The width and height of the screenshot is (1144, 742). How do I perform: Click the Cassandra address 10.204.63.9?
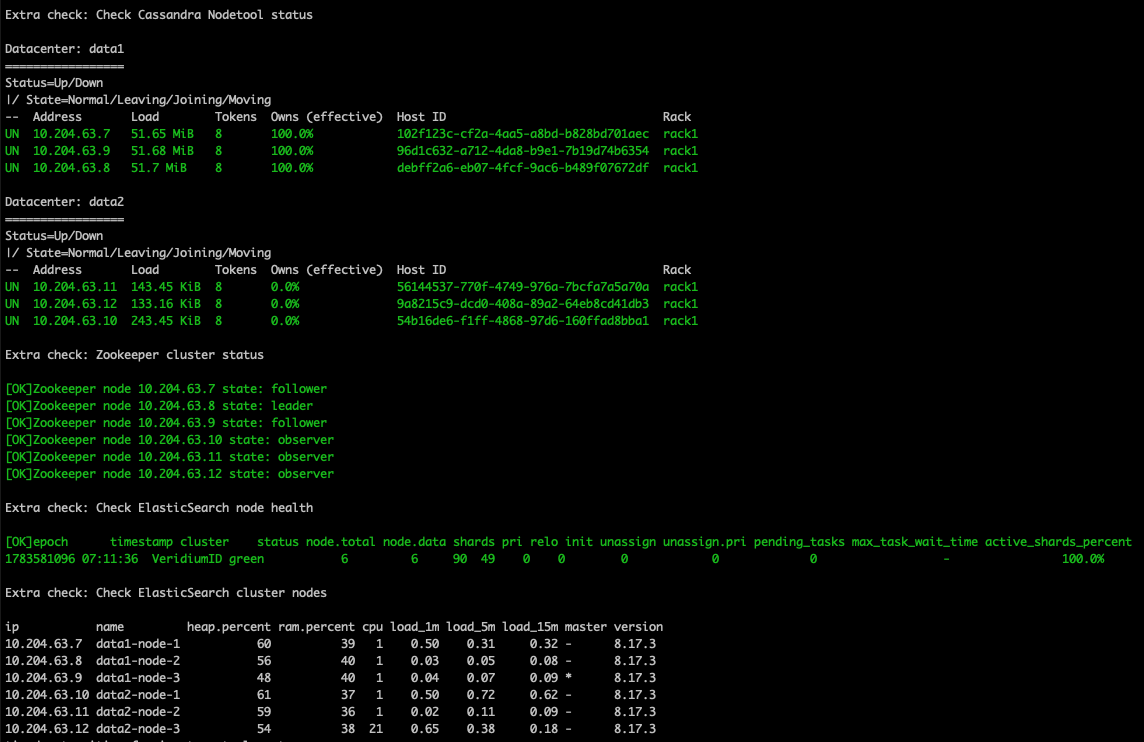point(72,151)
